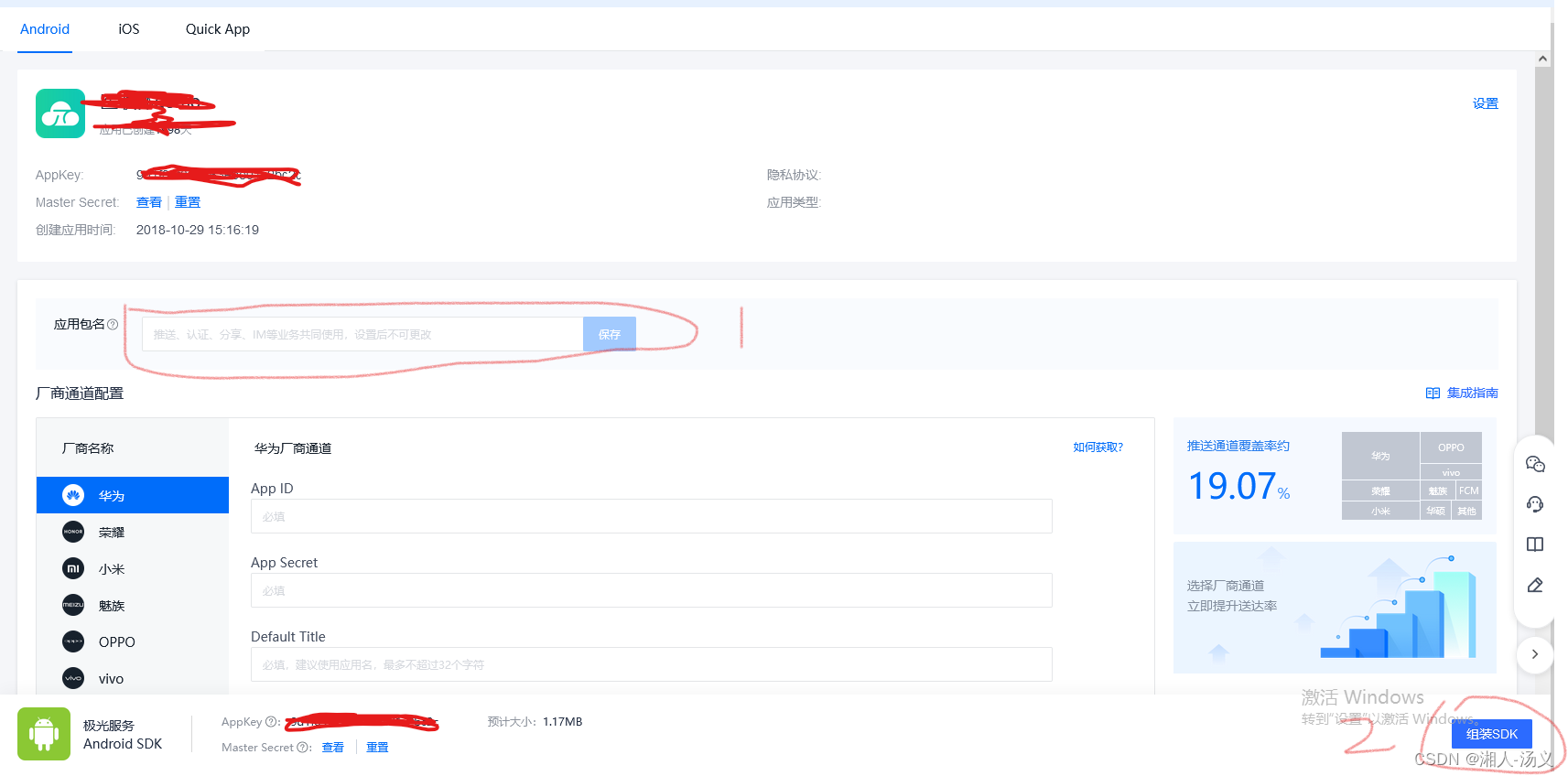The height and width of the screenshot is (776, 1568).
Task: Switch to the iOS tab
Action: click(129, 29)
